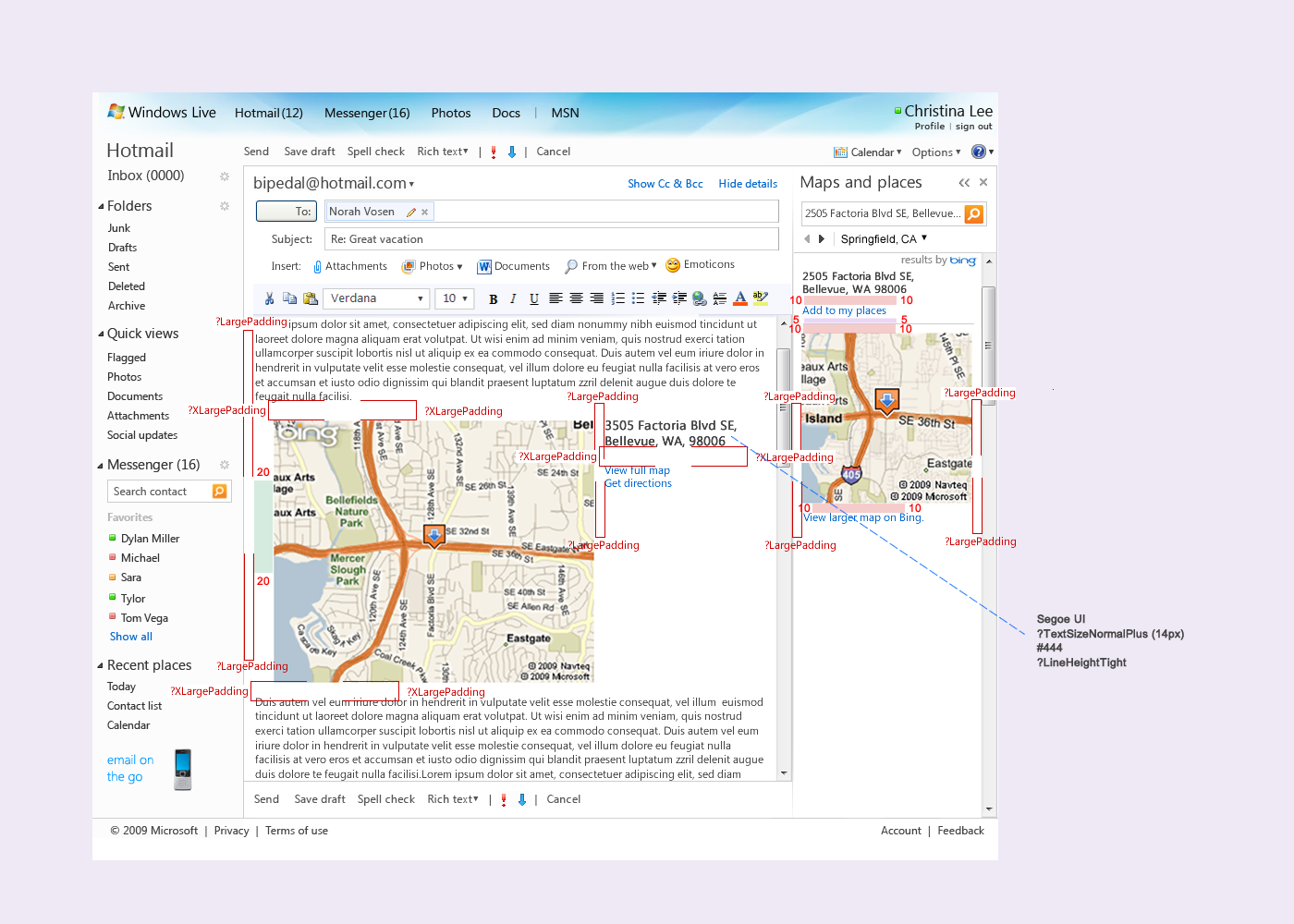This screenshot has width=1294, height=924.
Task: Click the Hide details link
Action: (x=748, y=184)
